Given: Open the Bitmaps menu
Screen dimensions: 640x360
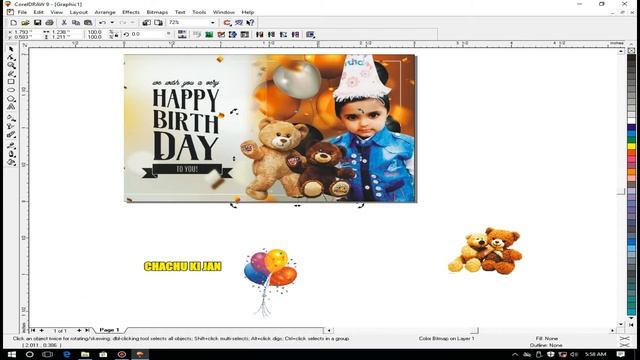Looking at the screenshot, I should [157, 12].
